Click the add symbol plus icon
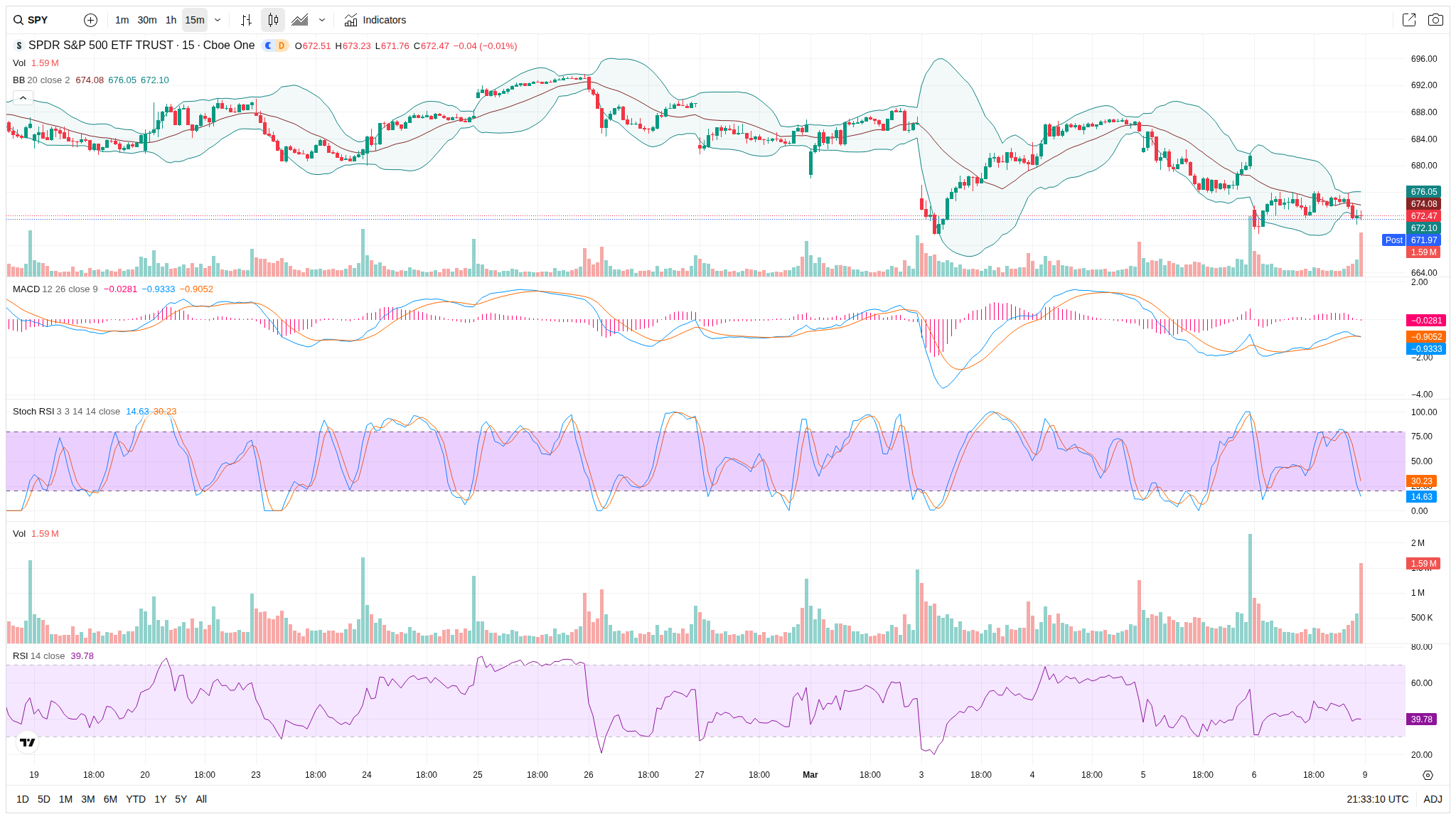The image size is (1456, 819). 90,20
